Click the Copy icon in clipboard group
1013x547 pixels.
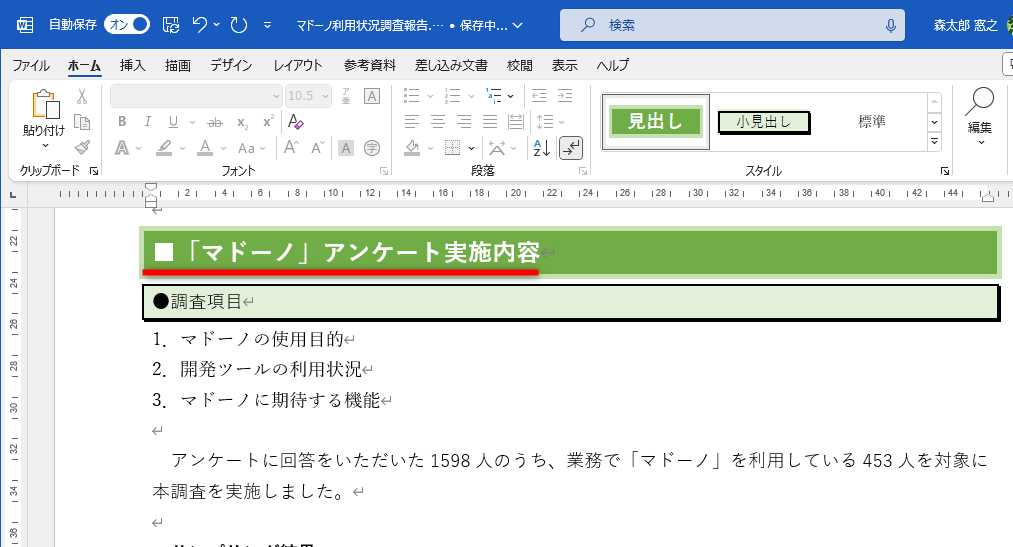(82, 122)
